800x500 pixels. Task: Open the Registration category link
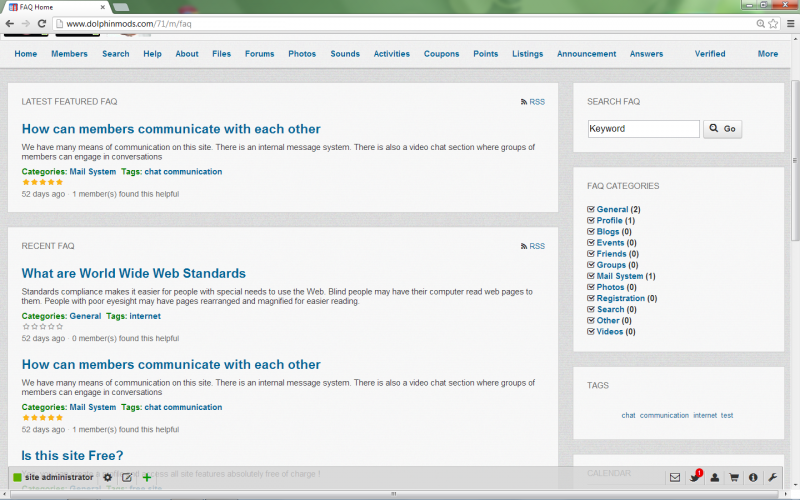click(x=620, y=298)
